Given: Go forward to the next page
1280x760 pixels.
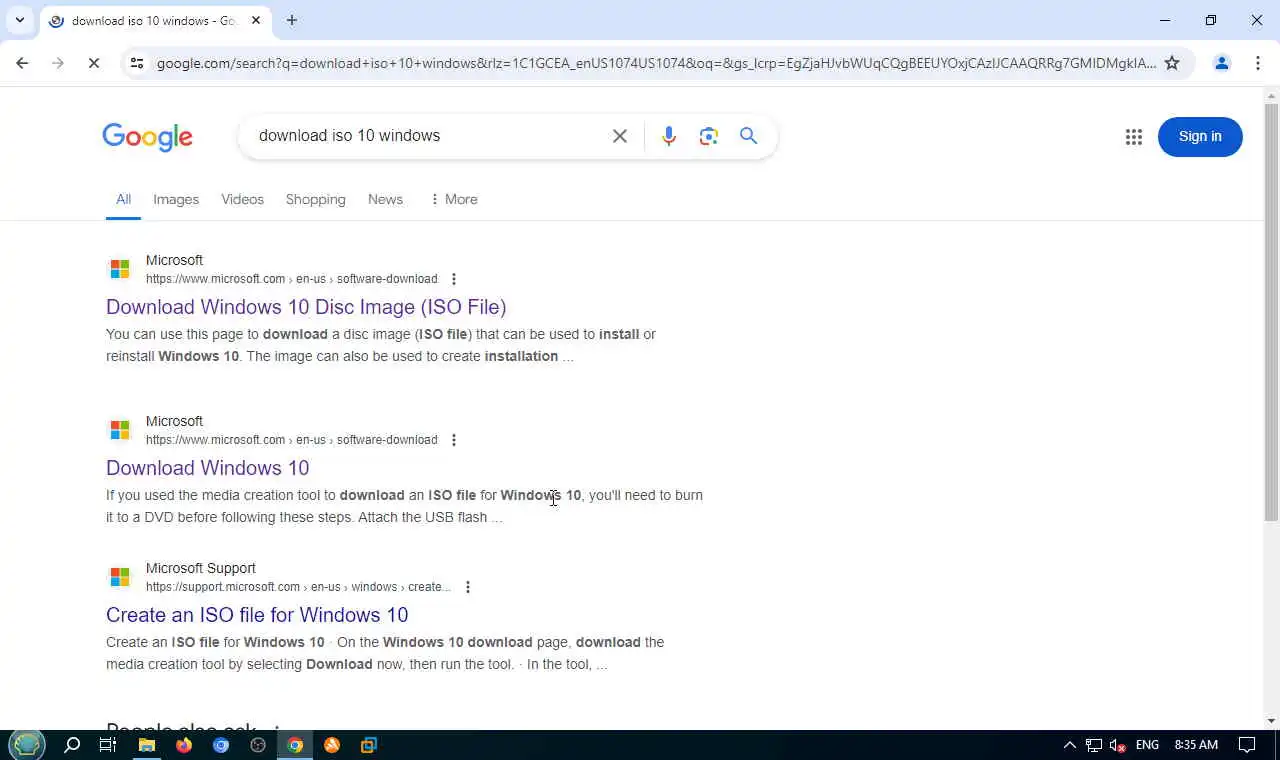Looking at the screenshot, I should coord(58,63).
